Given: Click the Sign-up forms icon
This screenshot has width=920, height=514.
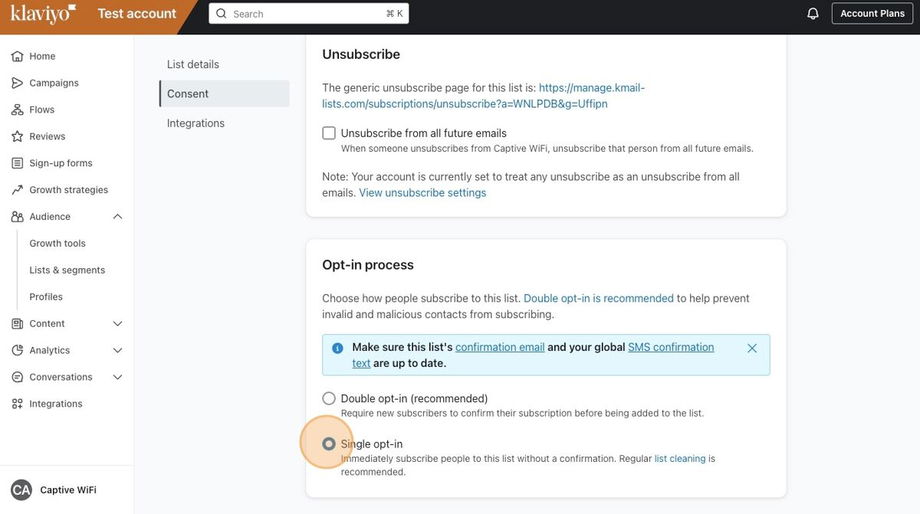Looking at the screenshot, I should [x=17, y=163].
